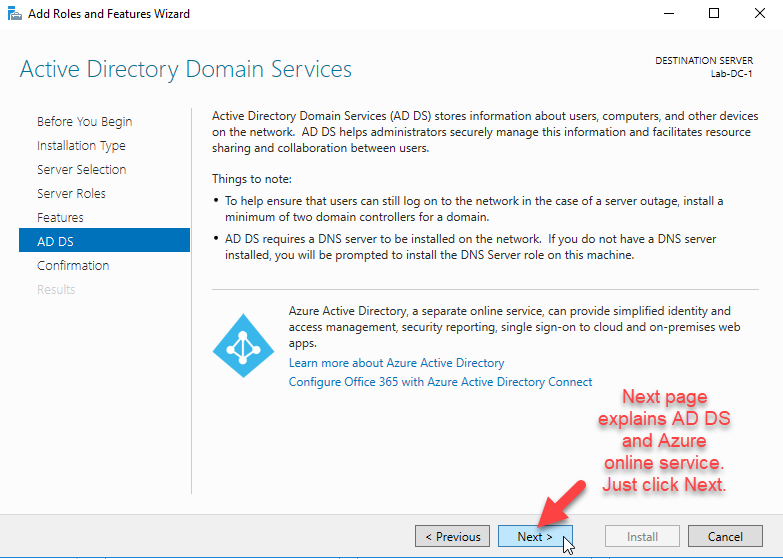Click the DESTINATION SERVER label
783x559 pixels.
click(x=704, y=61)
